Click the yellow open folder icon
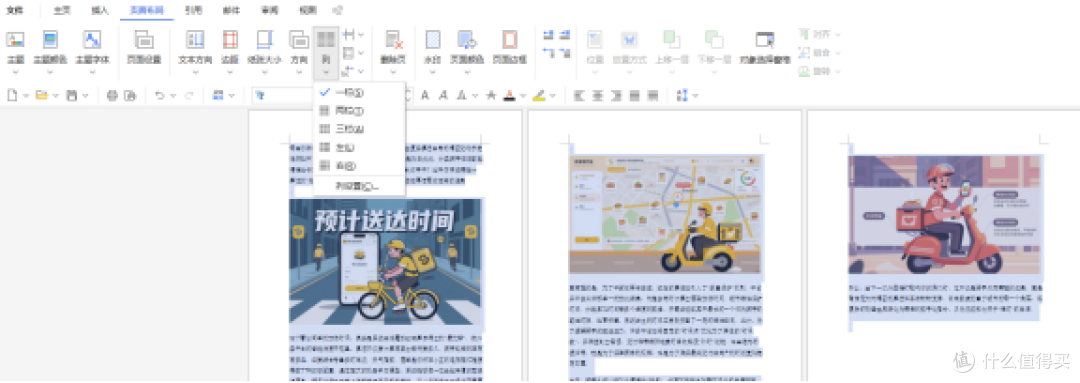This screenshot has height=383, width=1080. click(41, 95)
